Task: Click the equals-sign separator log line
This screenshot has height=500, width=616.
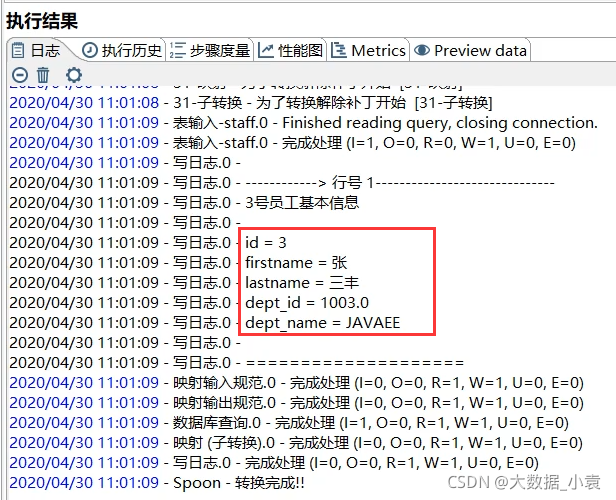Action: coord(236,363)
